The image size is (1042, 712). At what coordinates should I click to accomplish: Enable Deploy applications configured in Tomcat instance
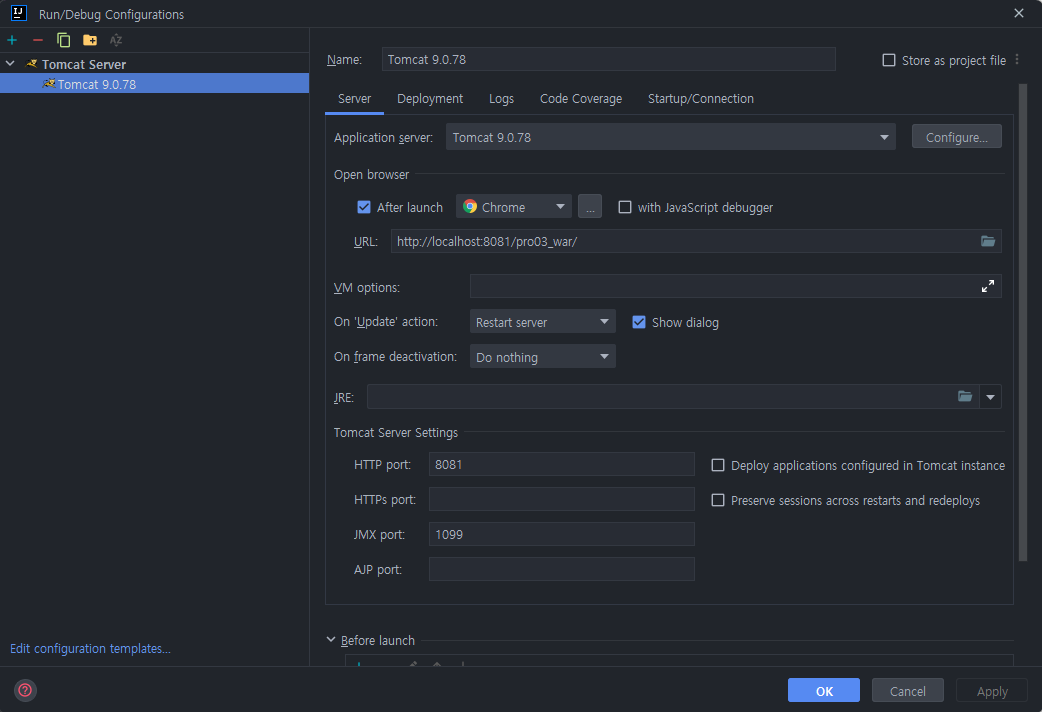pos(718,465)
